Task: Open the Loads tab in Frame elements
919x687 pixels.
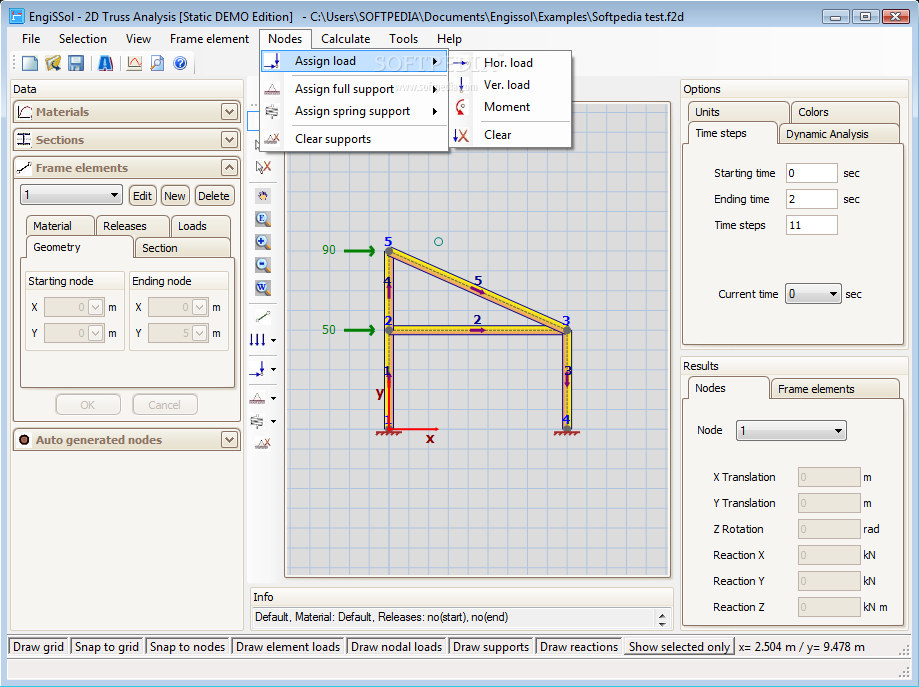Action: [200, 226]
